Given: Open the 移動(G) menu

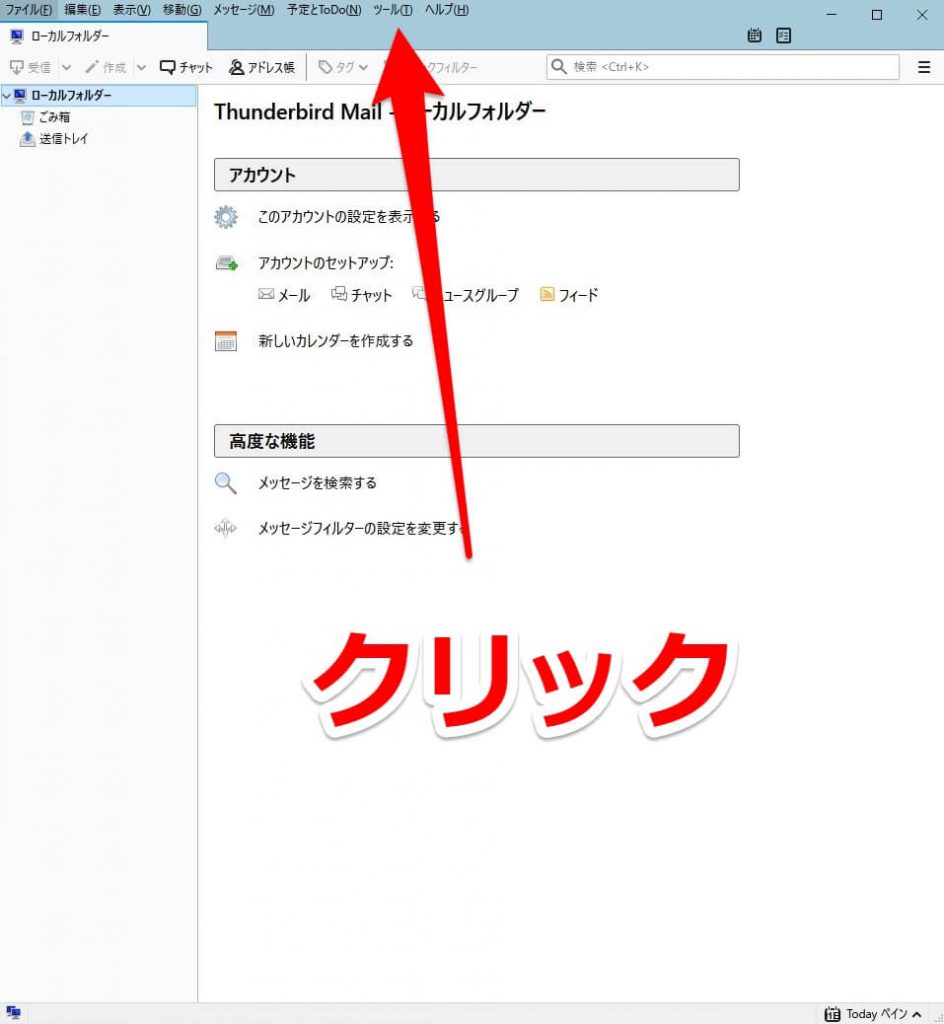Looking at the screenshot, I should 182,10.
